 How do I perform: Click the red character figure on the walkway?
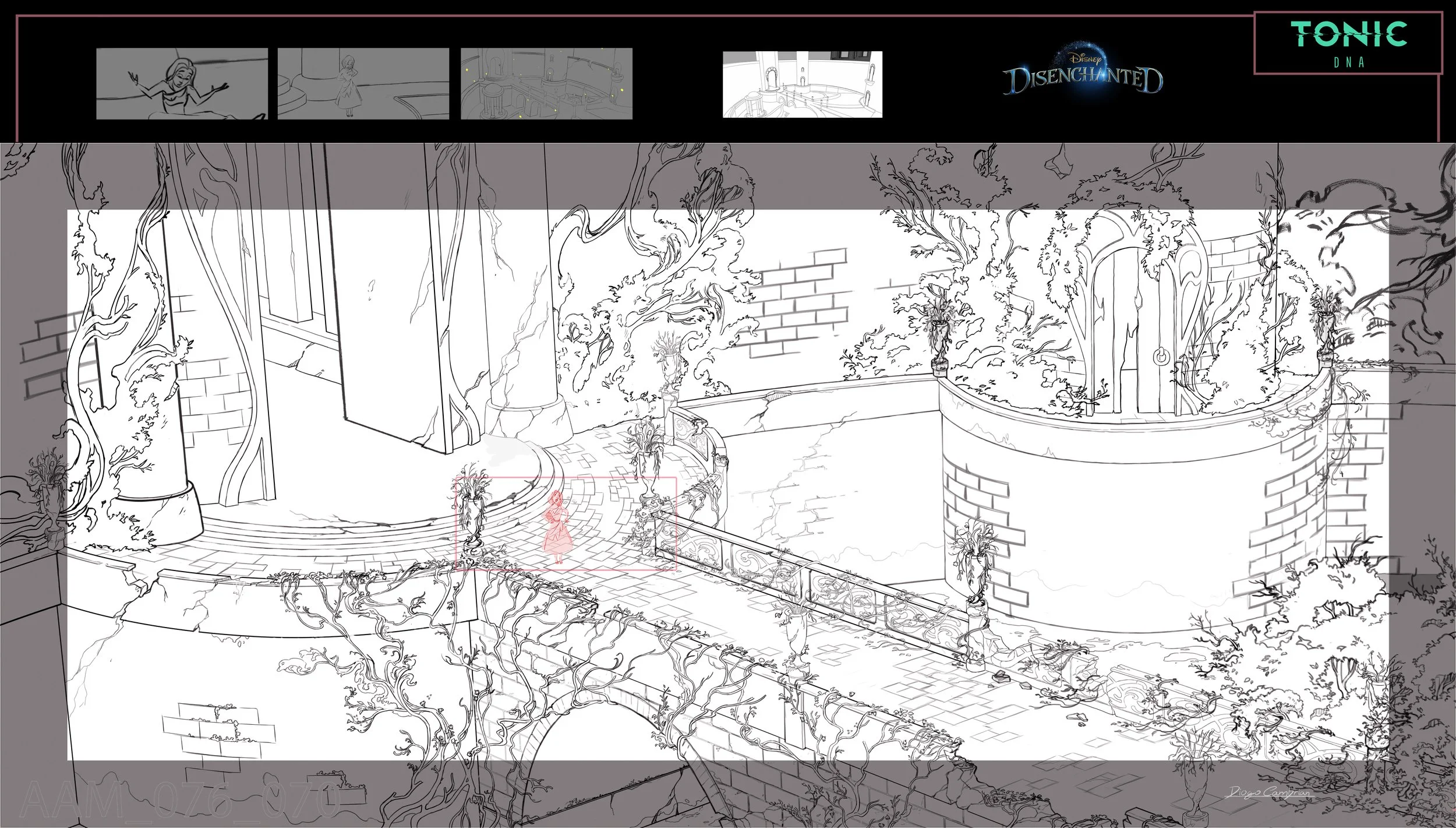tap(556, 528)
